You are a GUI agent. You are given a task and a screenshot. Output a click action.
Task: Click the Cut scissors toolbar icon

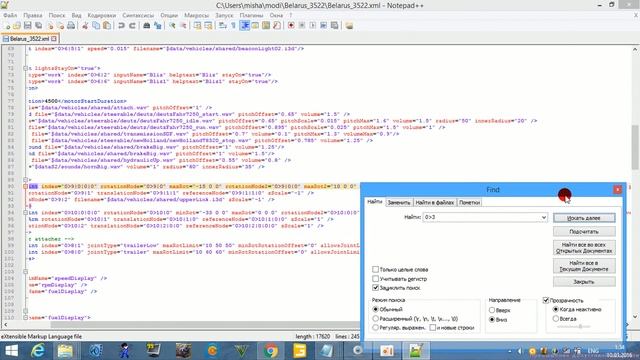85,26
